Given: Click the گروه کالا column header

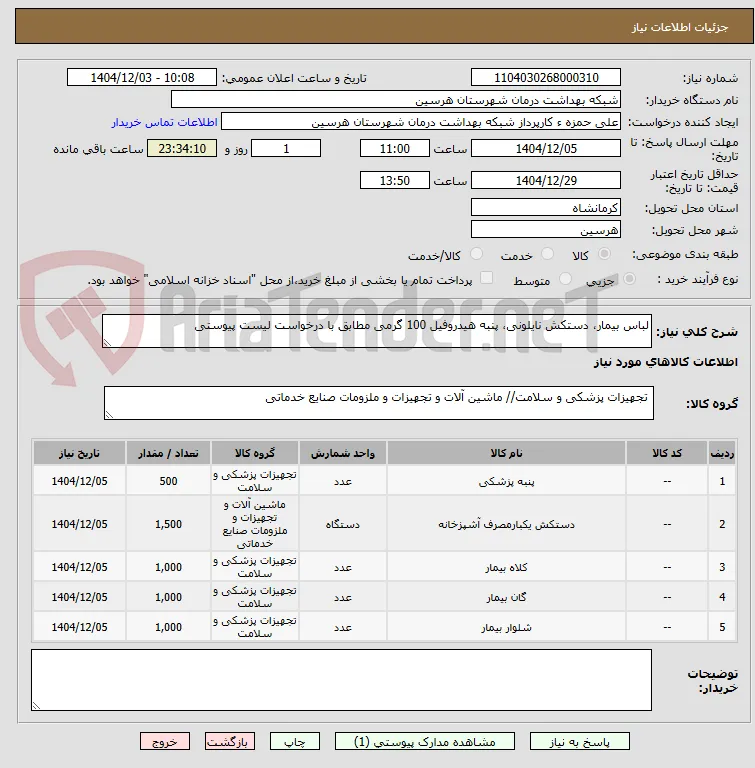Looking at the screenshot, I should coord(255,453).
